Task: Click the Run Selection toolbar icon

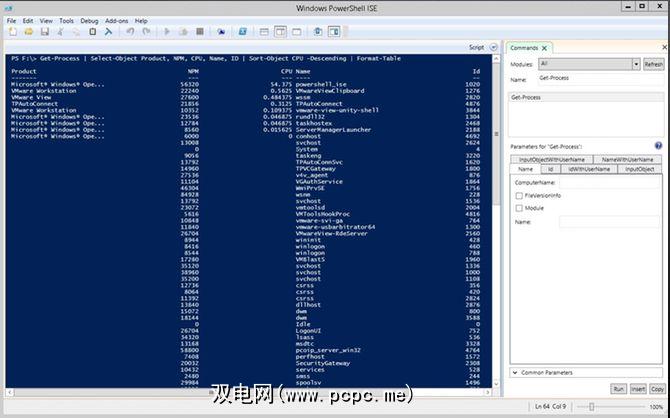Action: pos(183,32)
